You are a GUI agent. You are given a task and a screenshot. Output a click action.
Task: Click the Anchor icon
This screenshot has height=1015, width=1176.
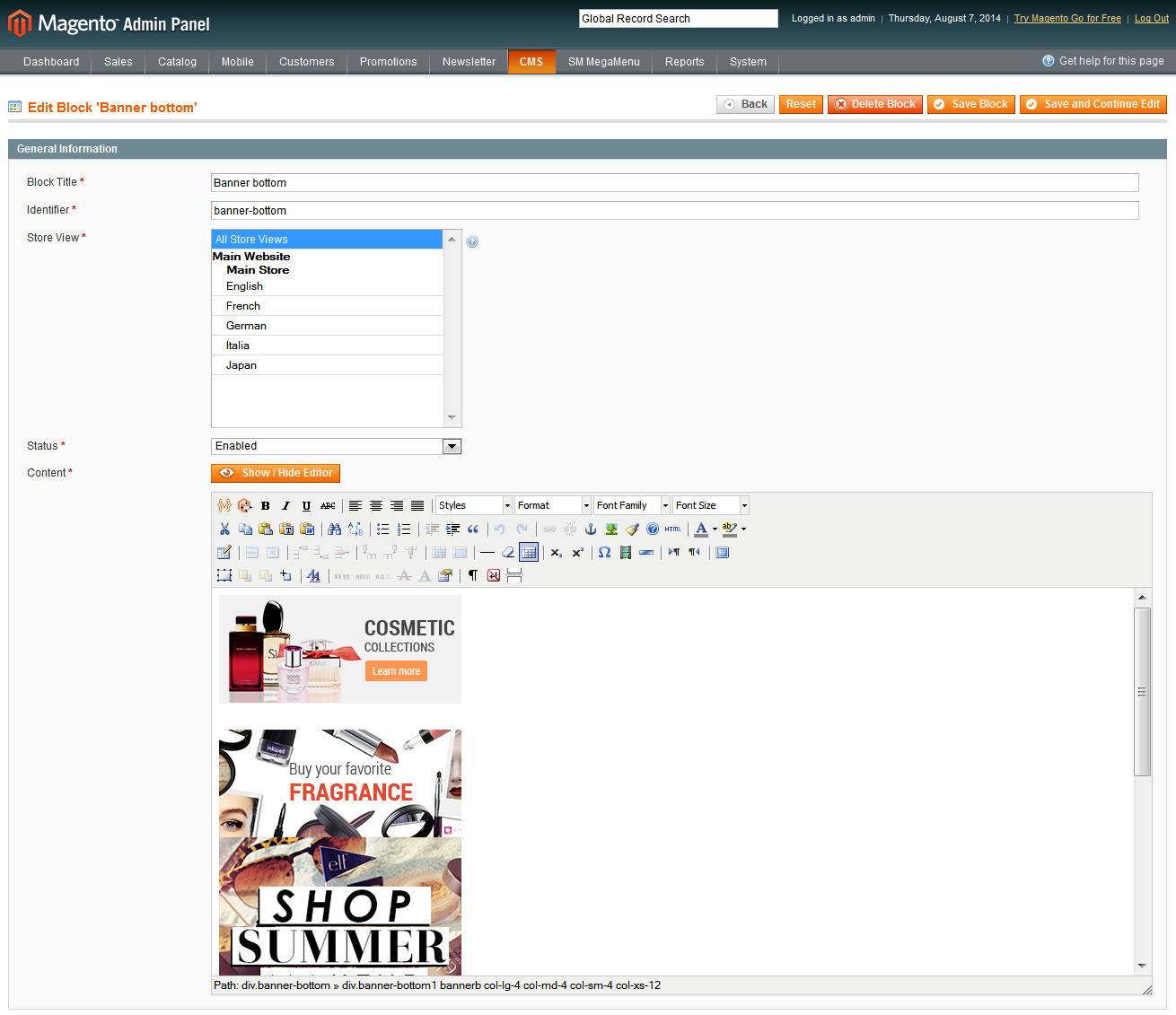tap(591, 529)
